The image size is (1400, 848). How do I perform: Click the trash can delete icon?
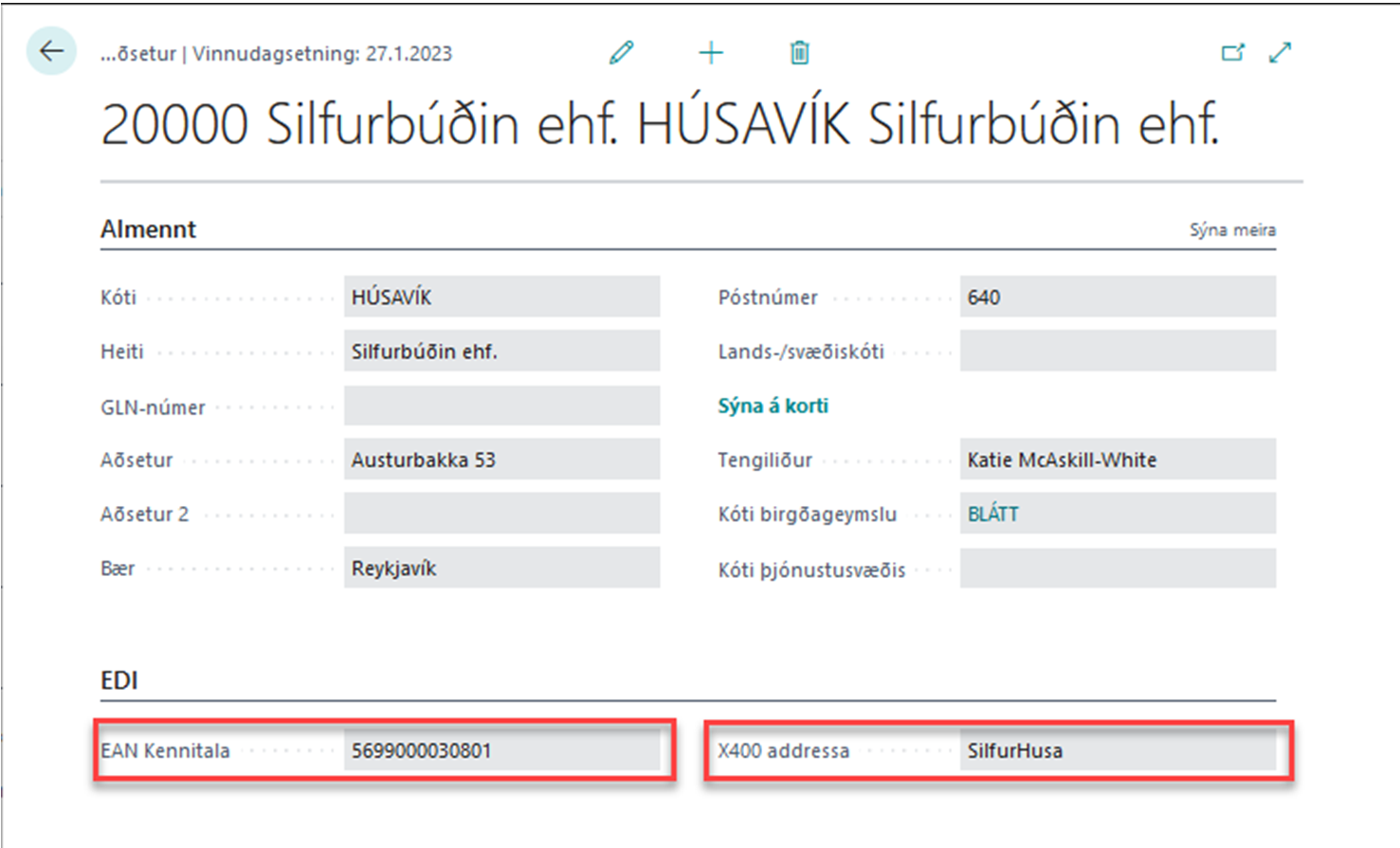[799, 53]
